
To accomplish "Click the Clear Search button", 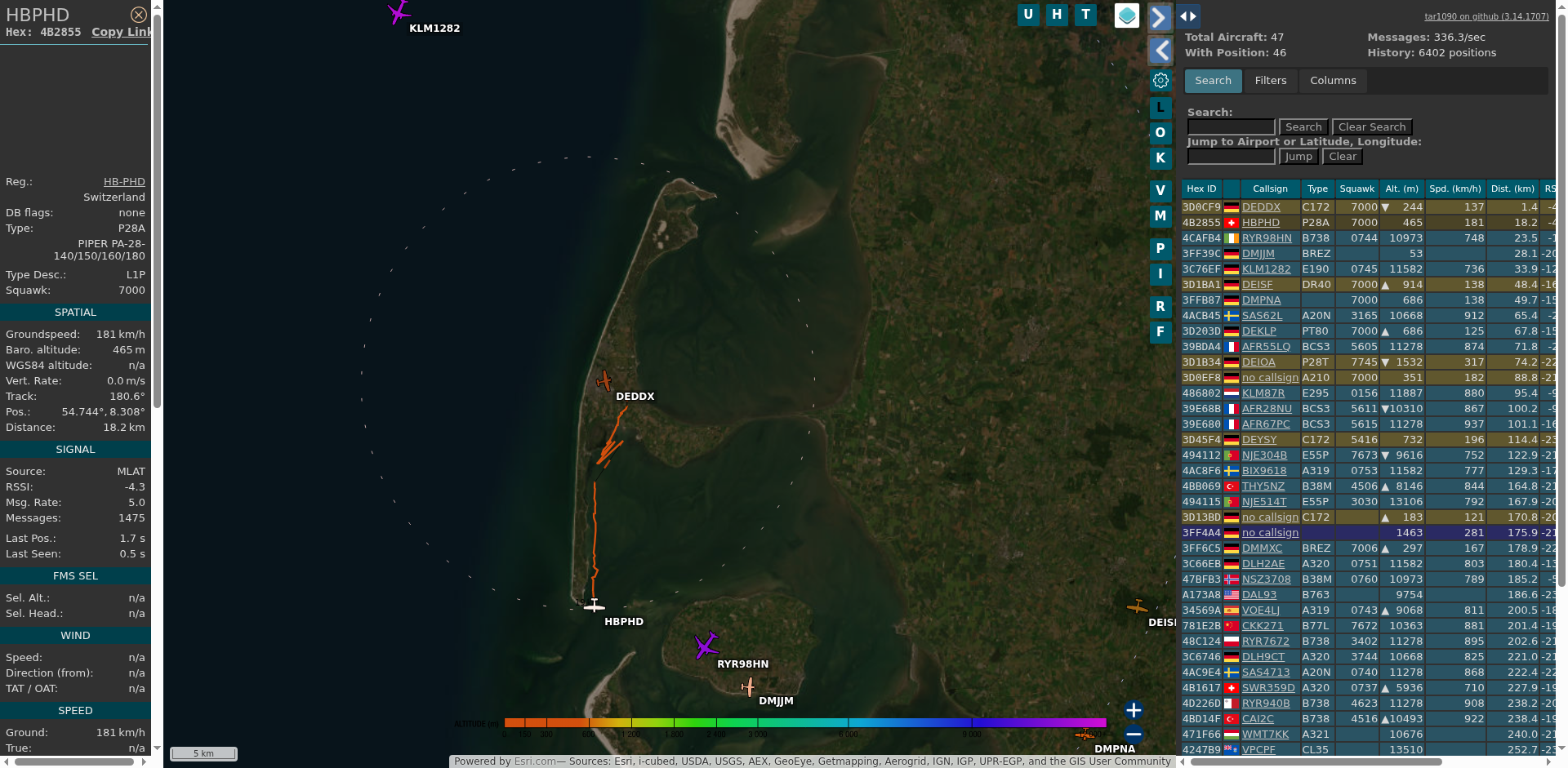I will [1372, 127].
